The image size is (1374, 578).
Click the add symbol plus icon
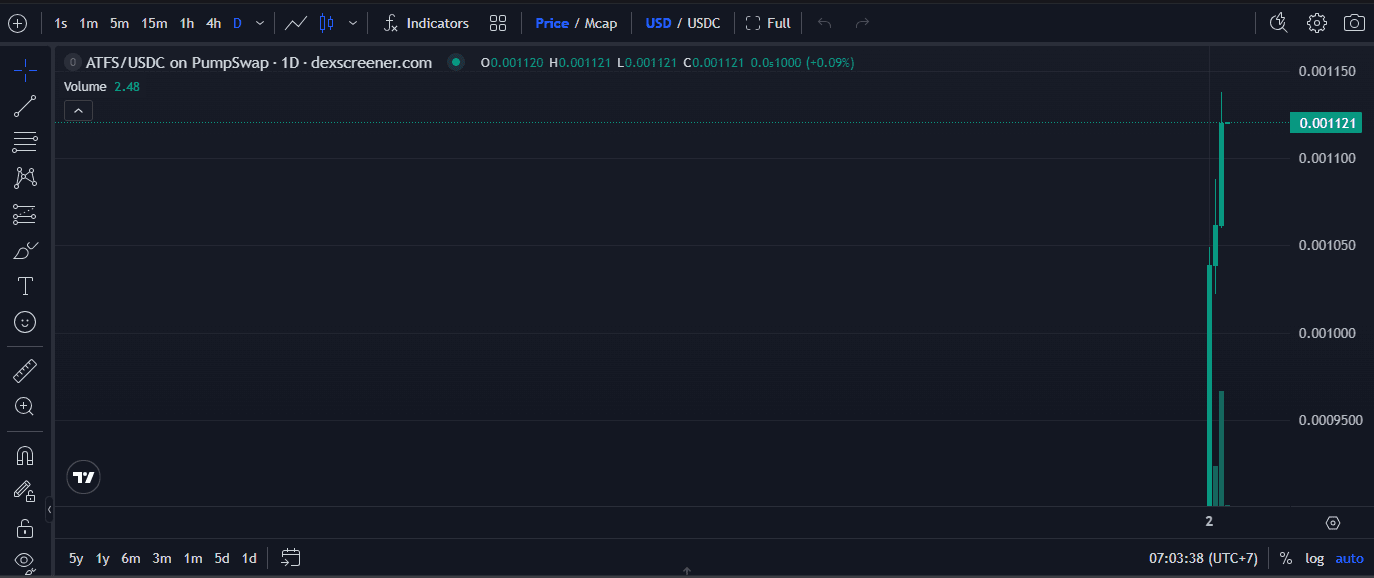point(17,23)
